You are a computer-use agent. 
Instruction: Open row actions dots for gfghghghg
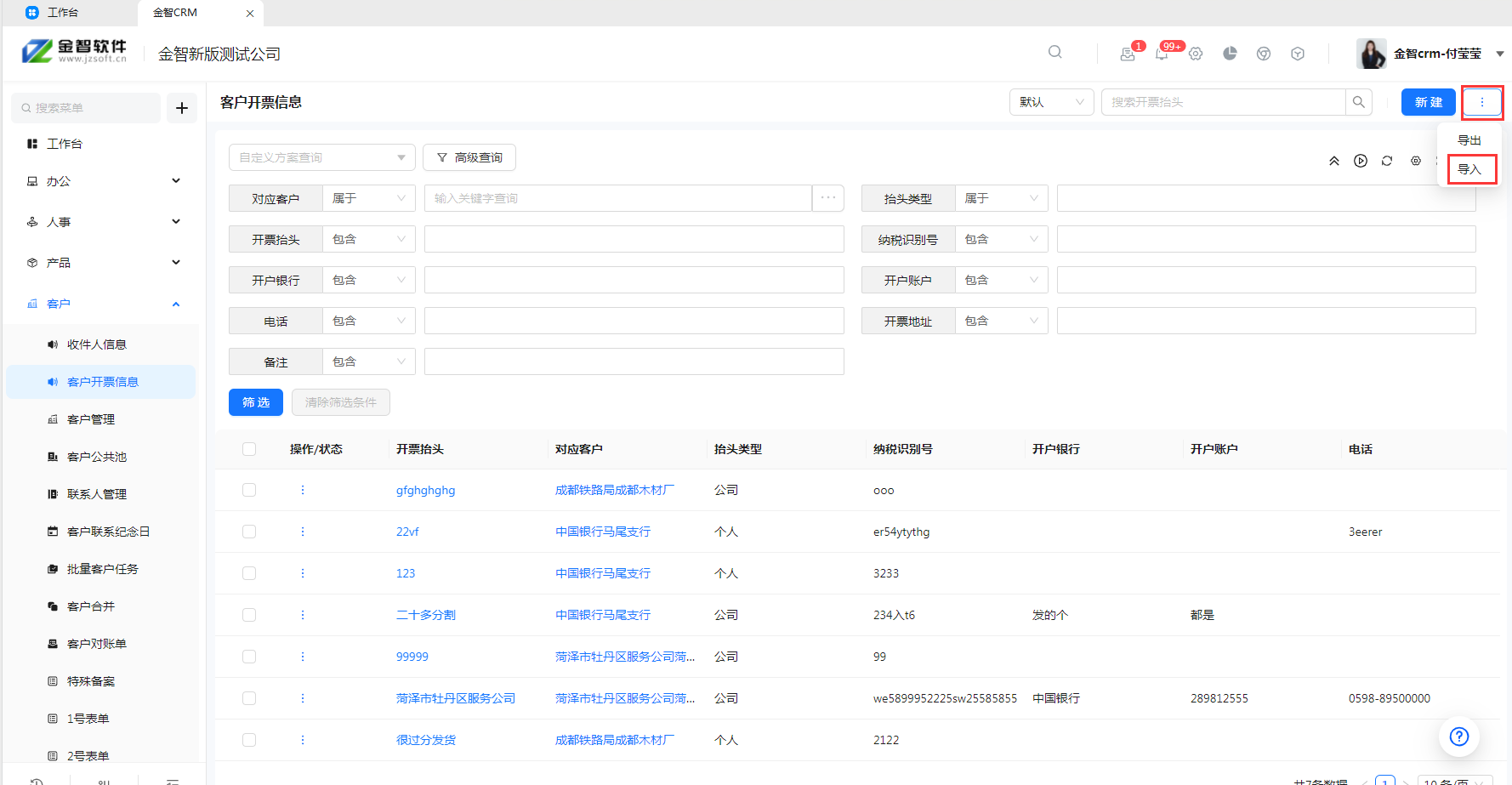[x=303, y=490]
